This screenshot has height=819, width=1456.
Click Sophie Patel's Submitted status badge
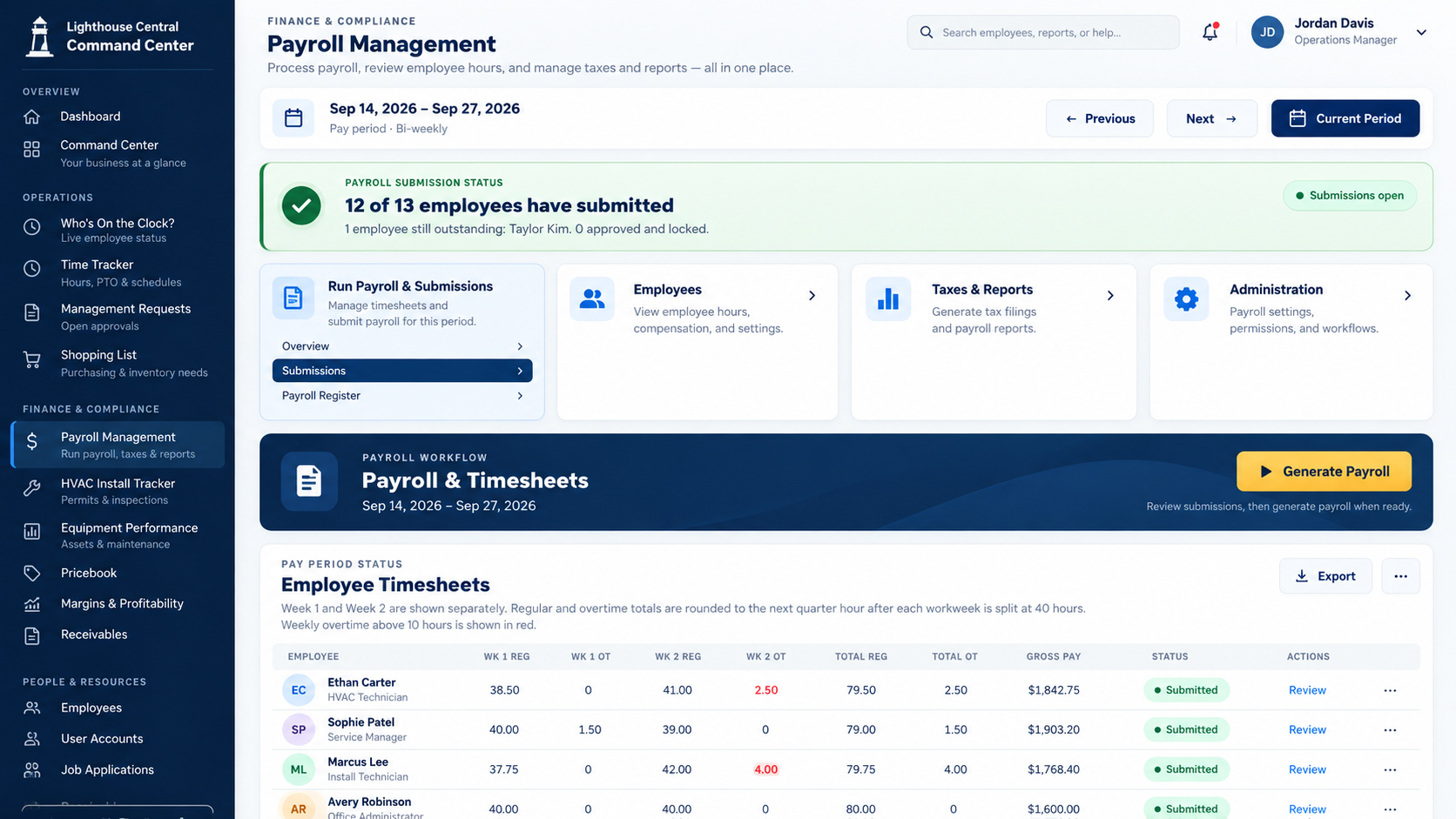tap(1186, 730)
